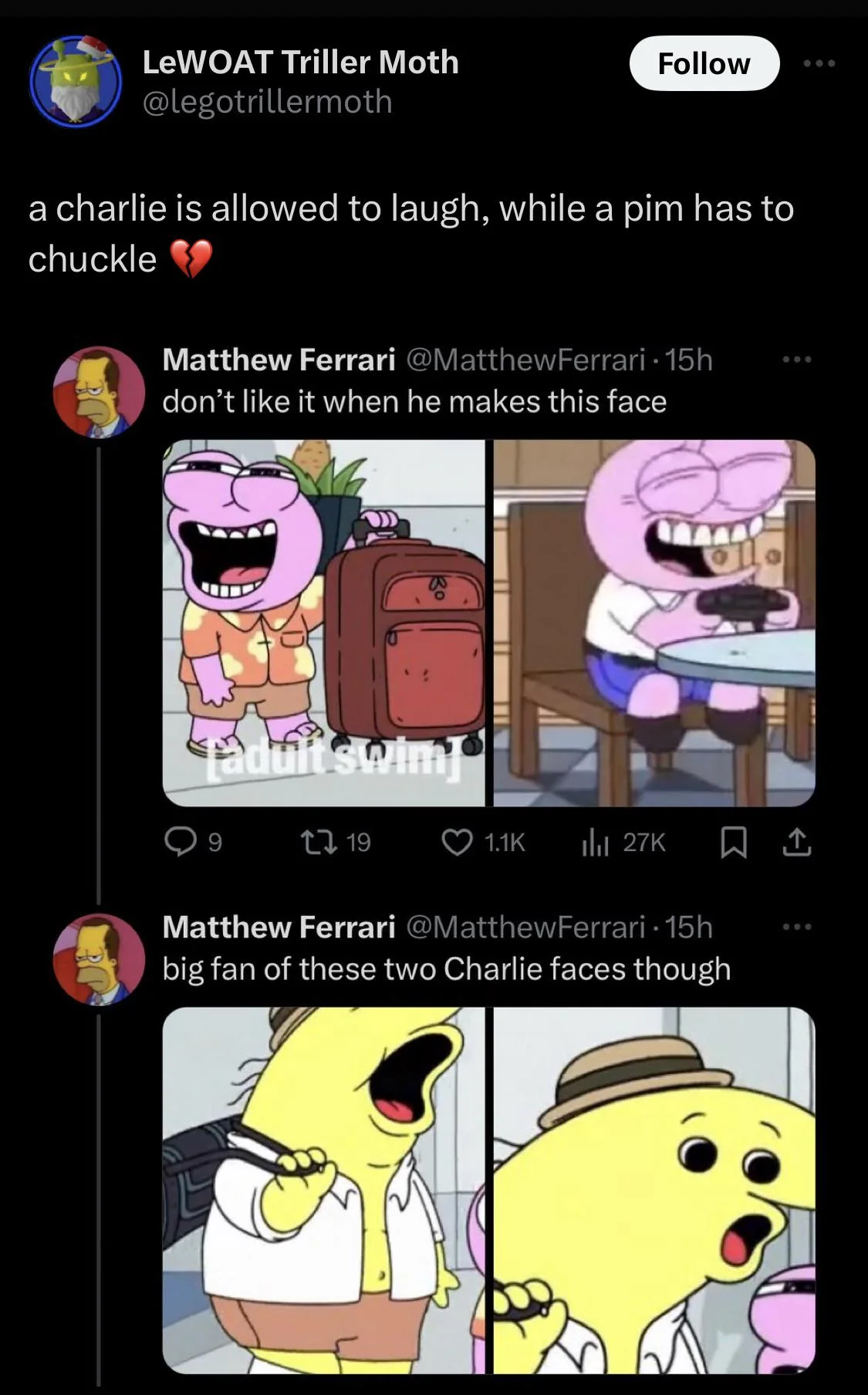Open surprised Charlie face image

point(654,1190)
